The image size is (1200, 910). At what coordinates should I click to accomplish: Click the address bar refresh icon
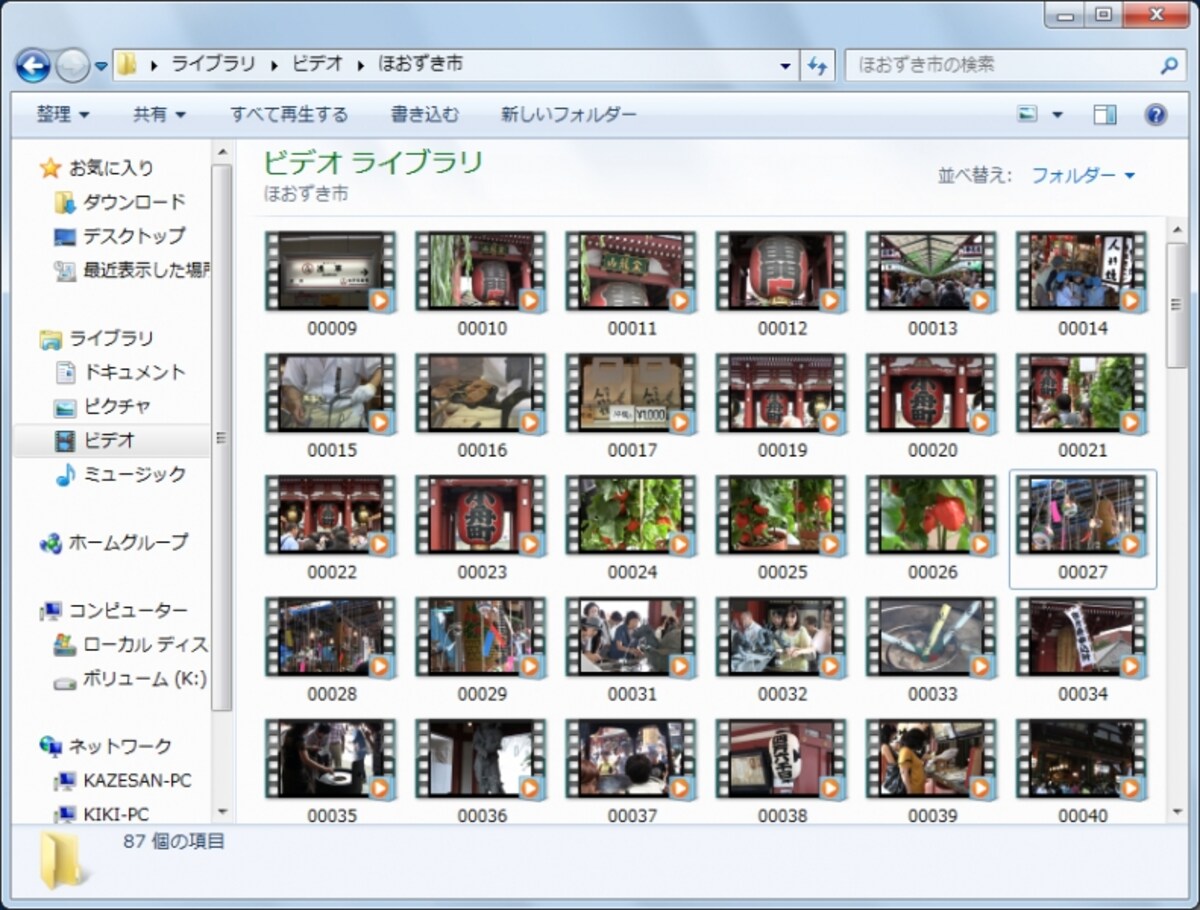click(x=817, y=66)
